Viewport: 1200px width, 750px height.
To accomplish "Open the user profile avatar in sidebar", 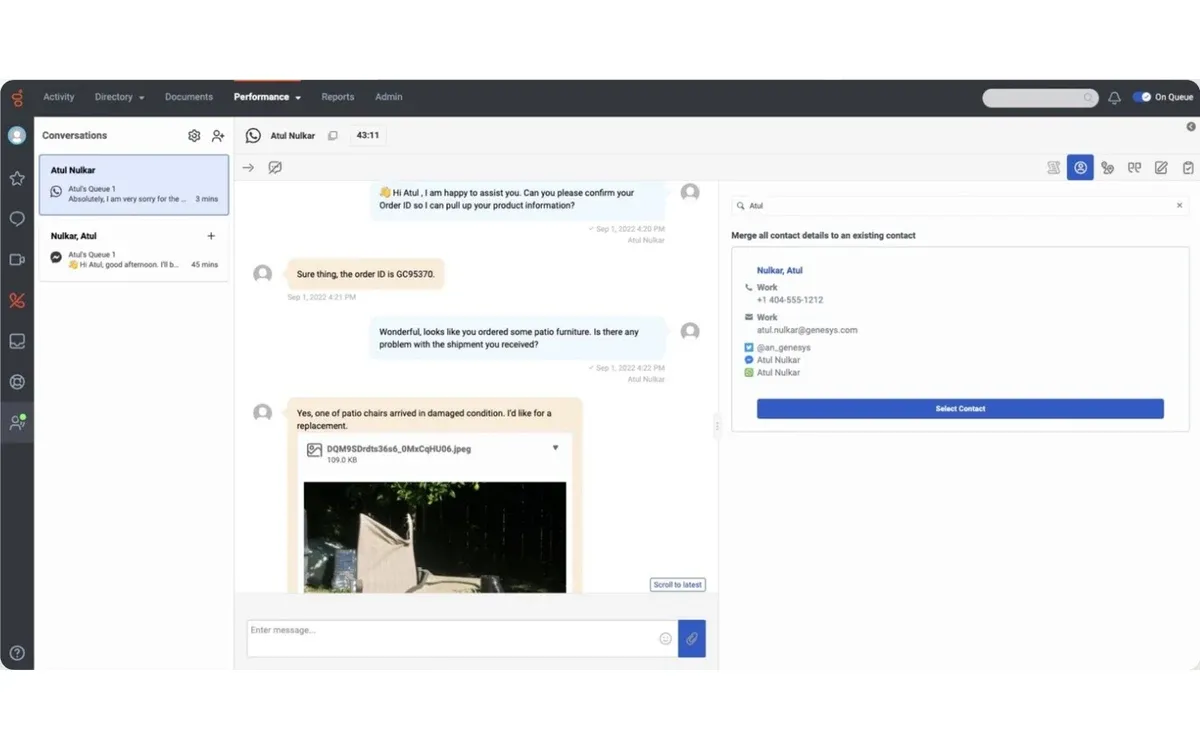I will (x=17, y=136).
